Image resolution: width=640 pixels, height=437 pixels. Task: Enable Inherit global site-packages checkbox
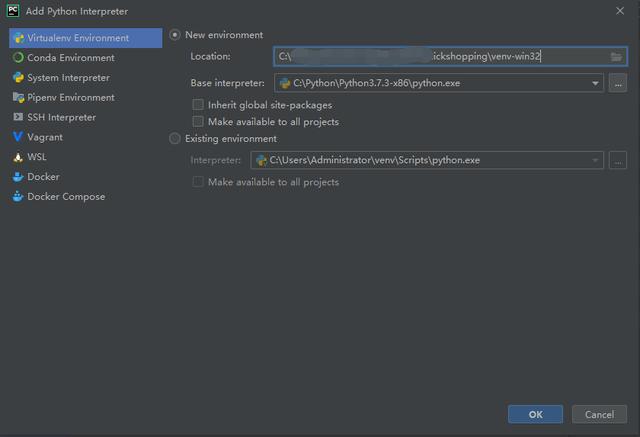click(x=198, y=105)
